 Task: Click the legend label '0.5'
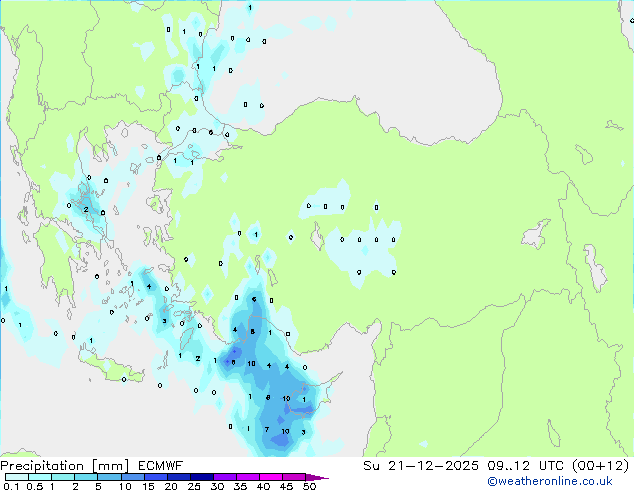(35, 486)
